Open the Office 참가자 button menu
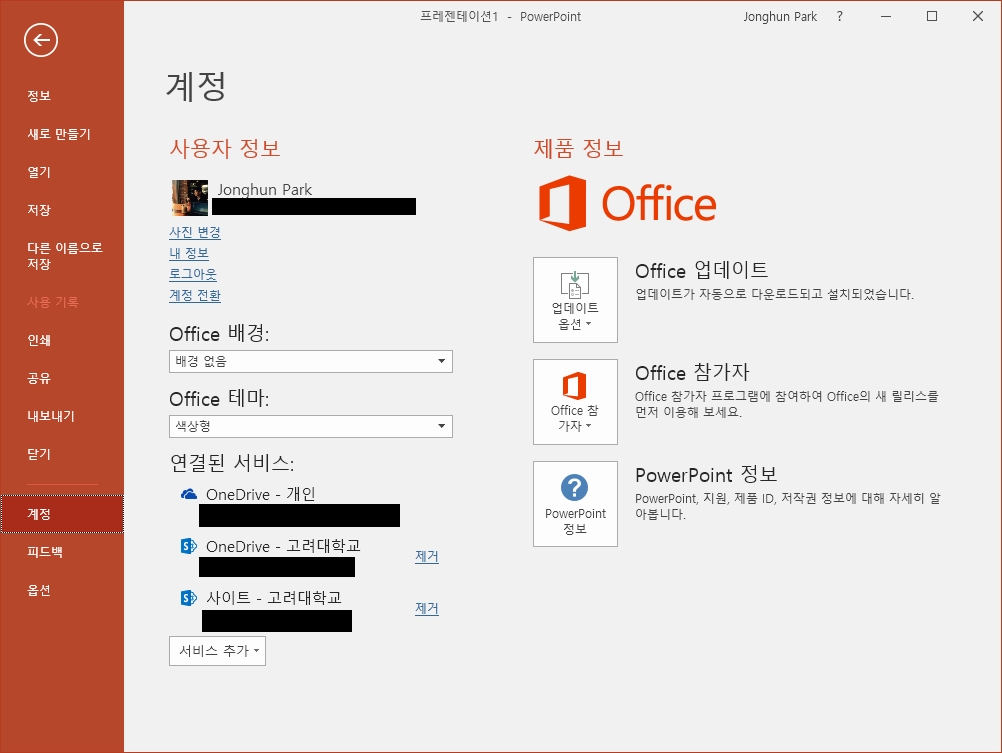Viewport: 1002px width, 753px height. (575, 401)
